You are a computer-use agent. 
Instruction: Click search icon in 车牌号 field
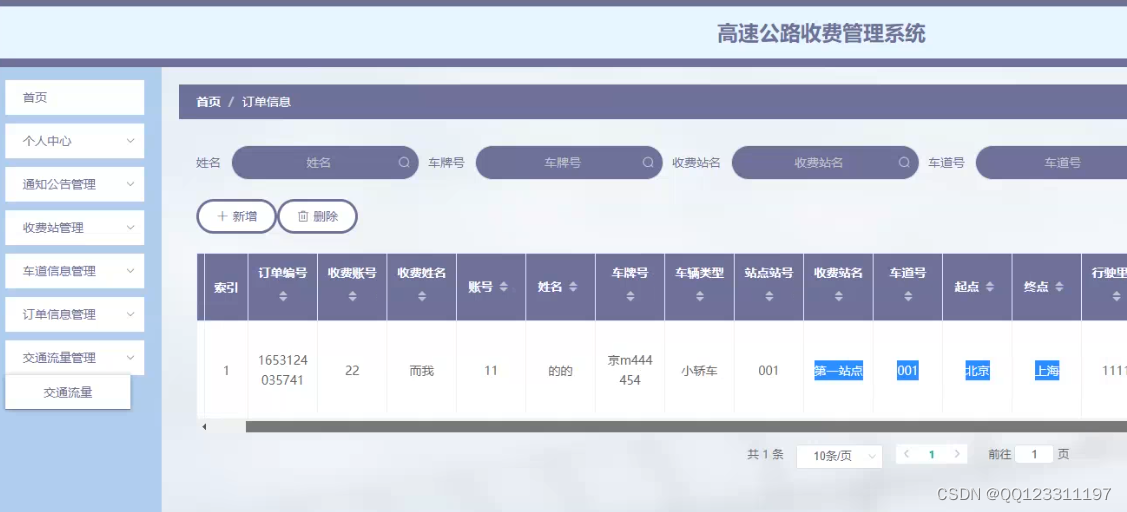click(648, 163)
